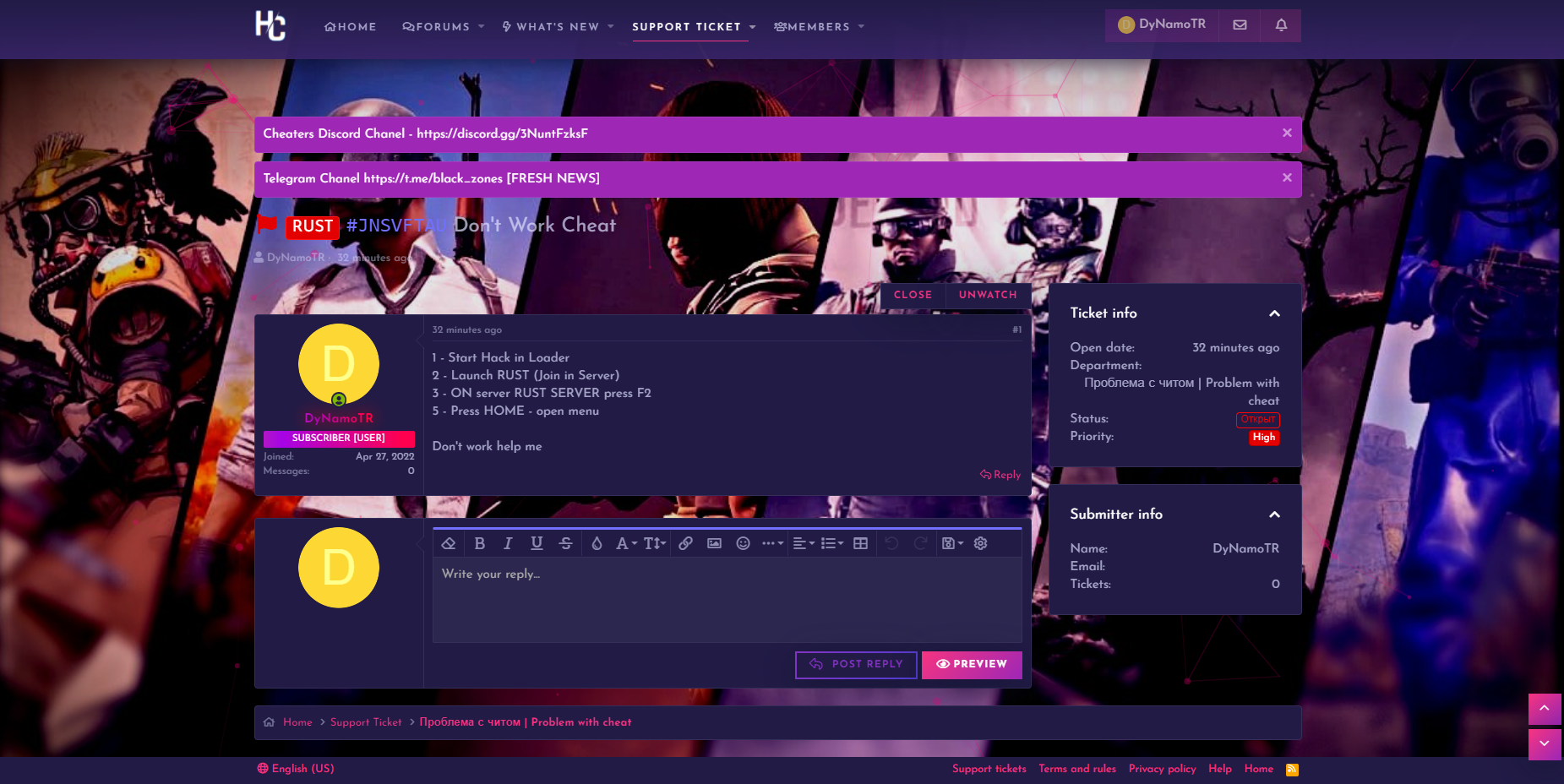1564x784 pixels.
Task: Toggle bold formatting
Action: [x=479, y=543]
